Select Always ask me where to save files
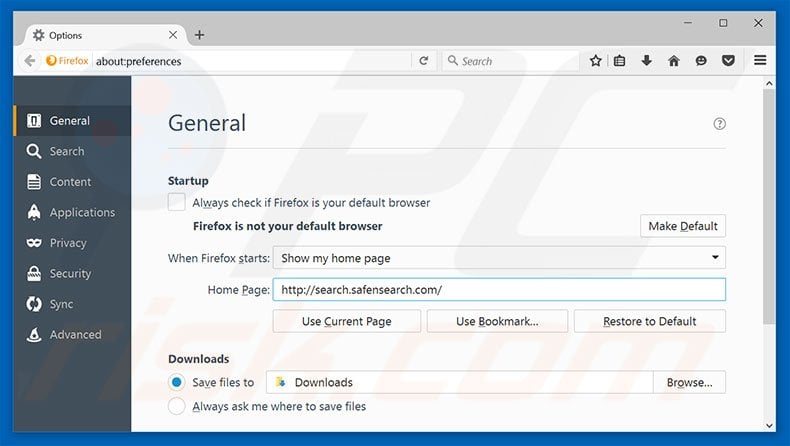The image size is (790, 446). click(x=176, y=406)
